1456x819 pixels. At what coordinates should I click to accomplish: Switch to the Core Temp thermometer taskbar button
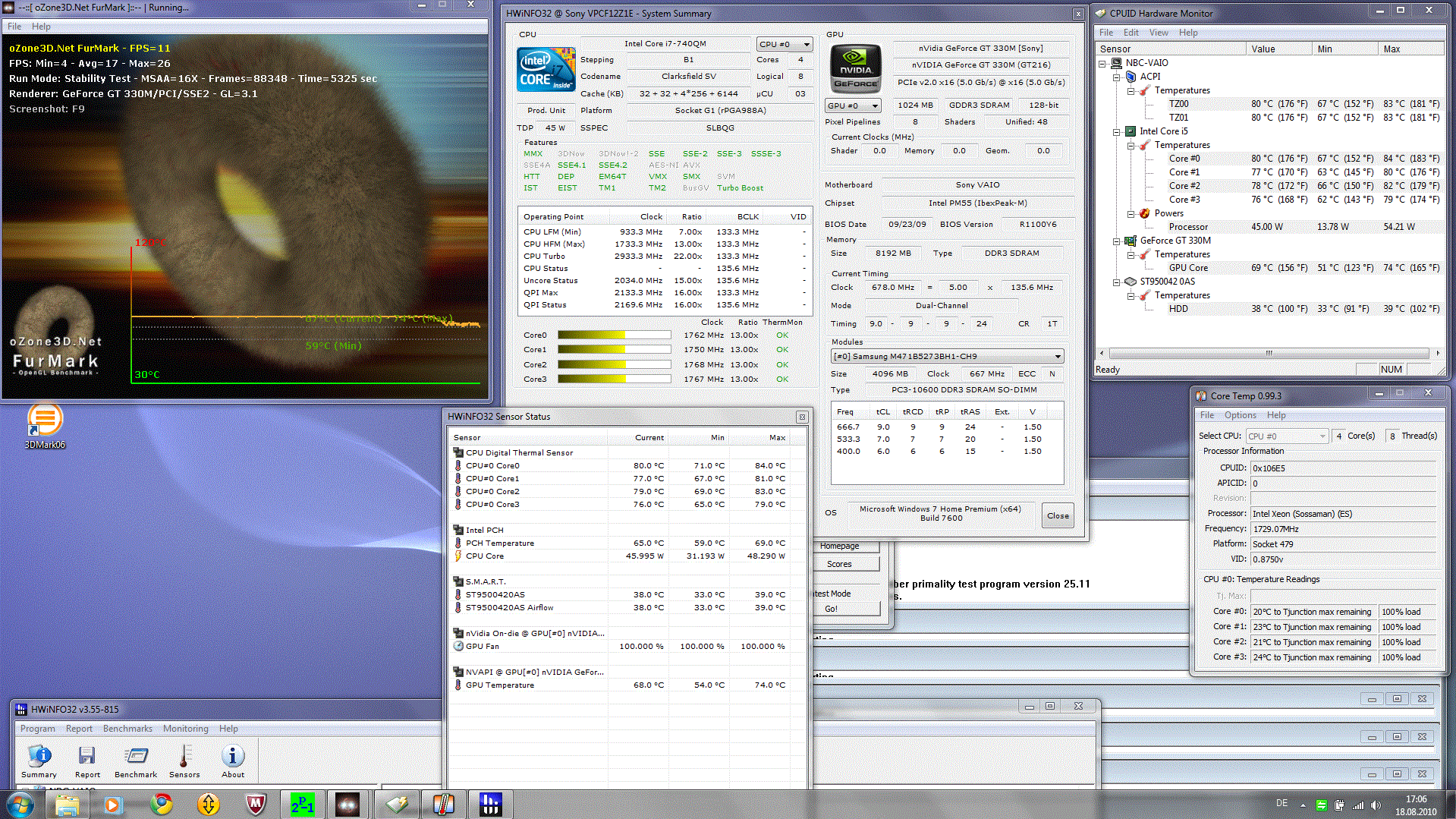[444, 805]
